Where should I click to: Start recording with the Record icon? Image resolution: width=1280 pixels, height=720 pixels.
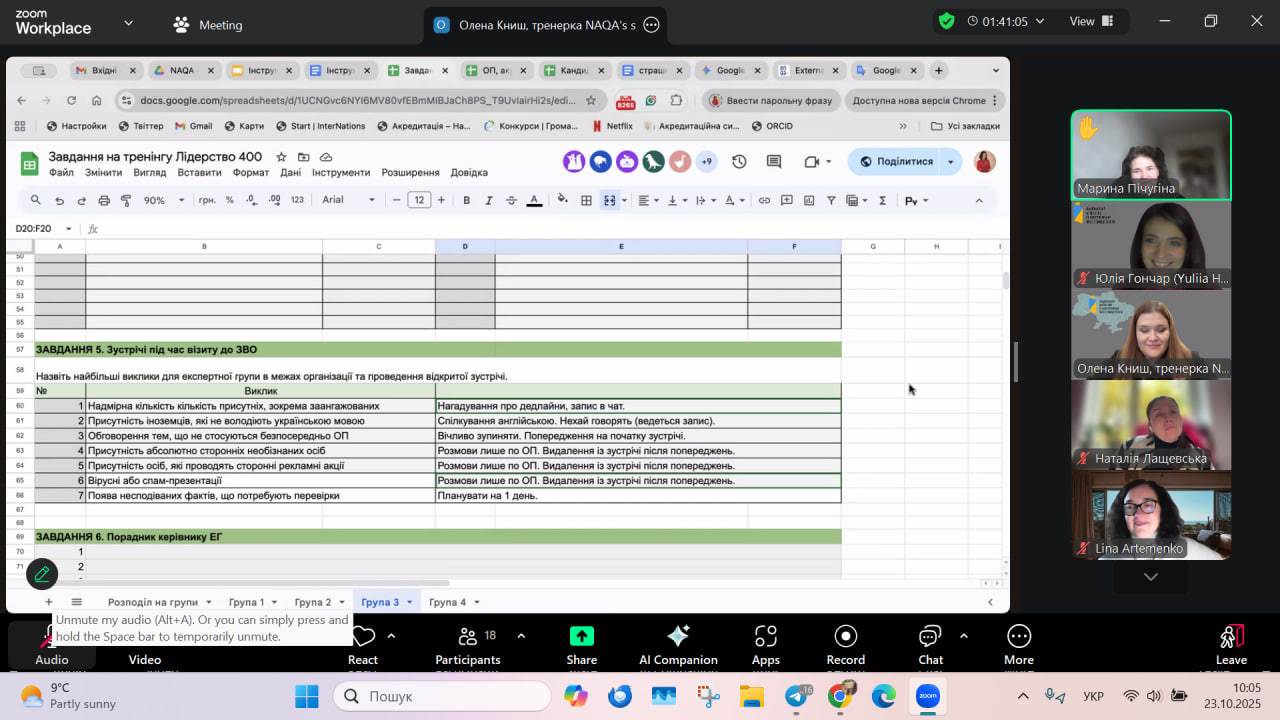pyautogui.click(x=846, y=637)
